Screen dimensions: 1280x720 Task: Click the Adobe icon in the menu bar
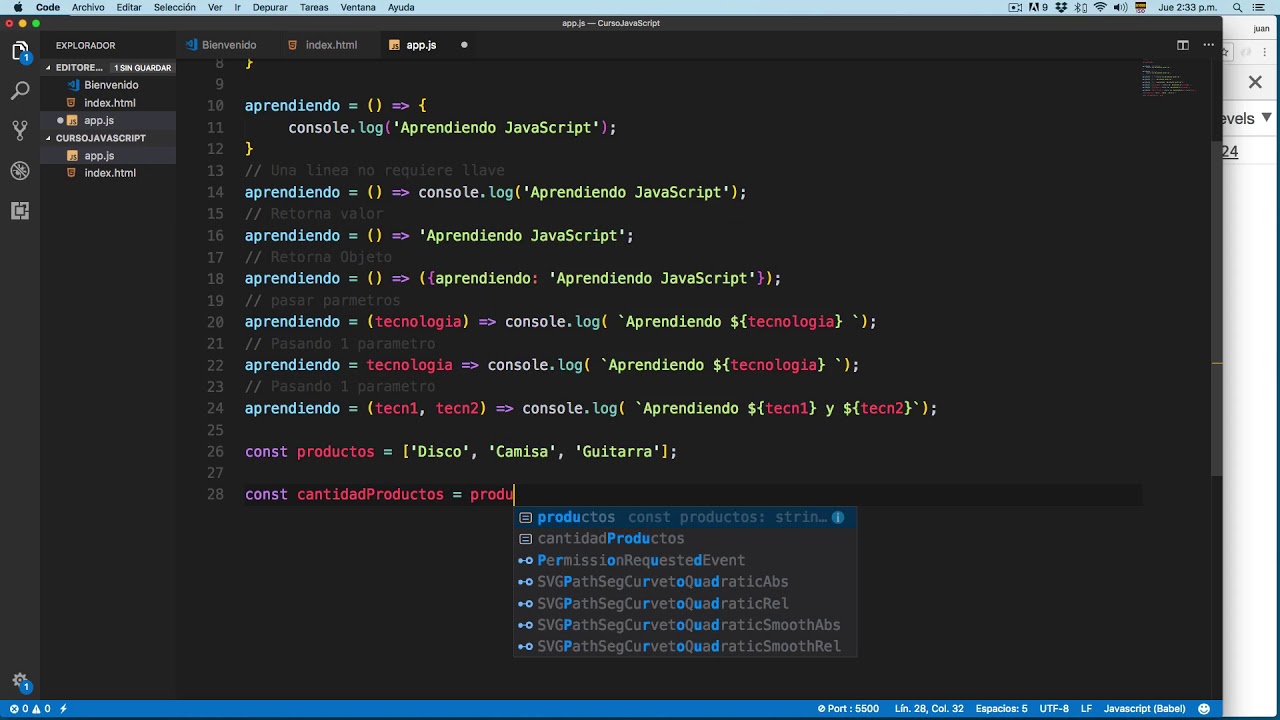click(x=1038, y=7)
